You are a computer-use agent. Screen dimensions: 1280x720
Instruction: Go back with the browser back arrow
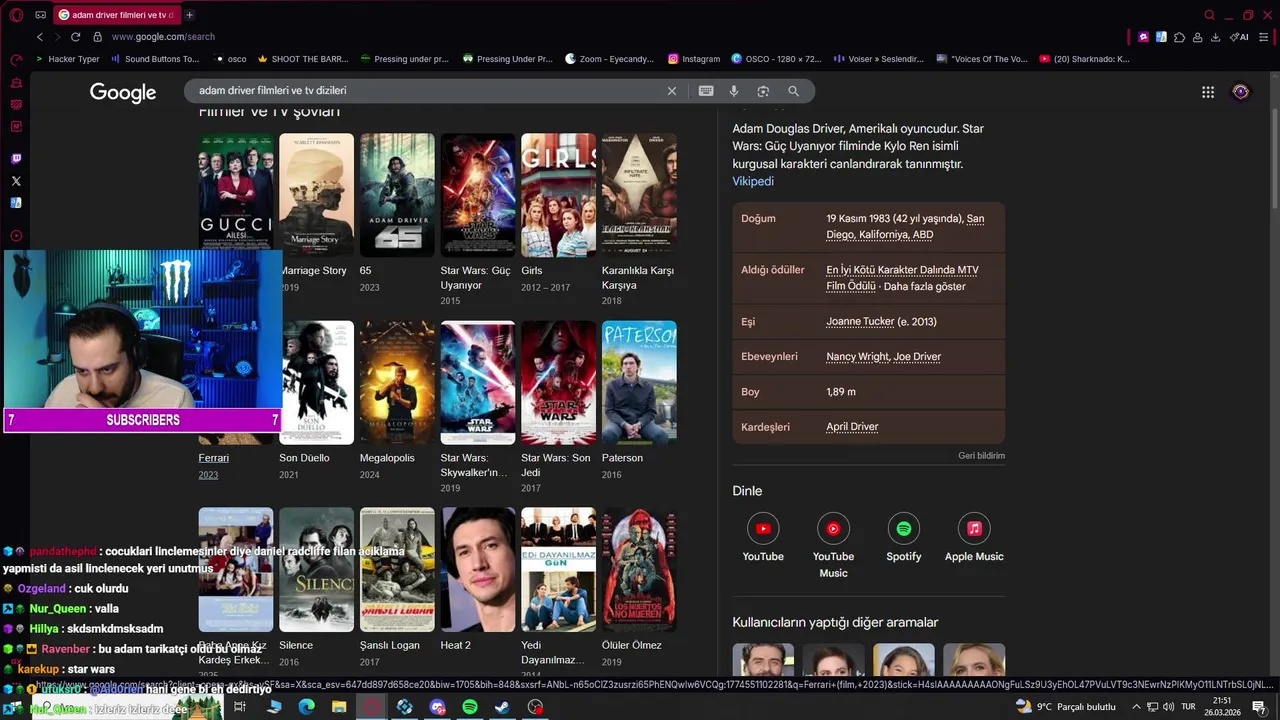[x=40, y=37]
